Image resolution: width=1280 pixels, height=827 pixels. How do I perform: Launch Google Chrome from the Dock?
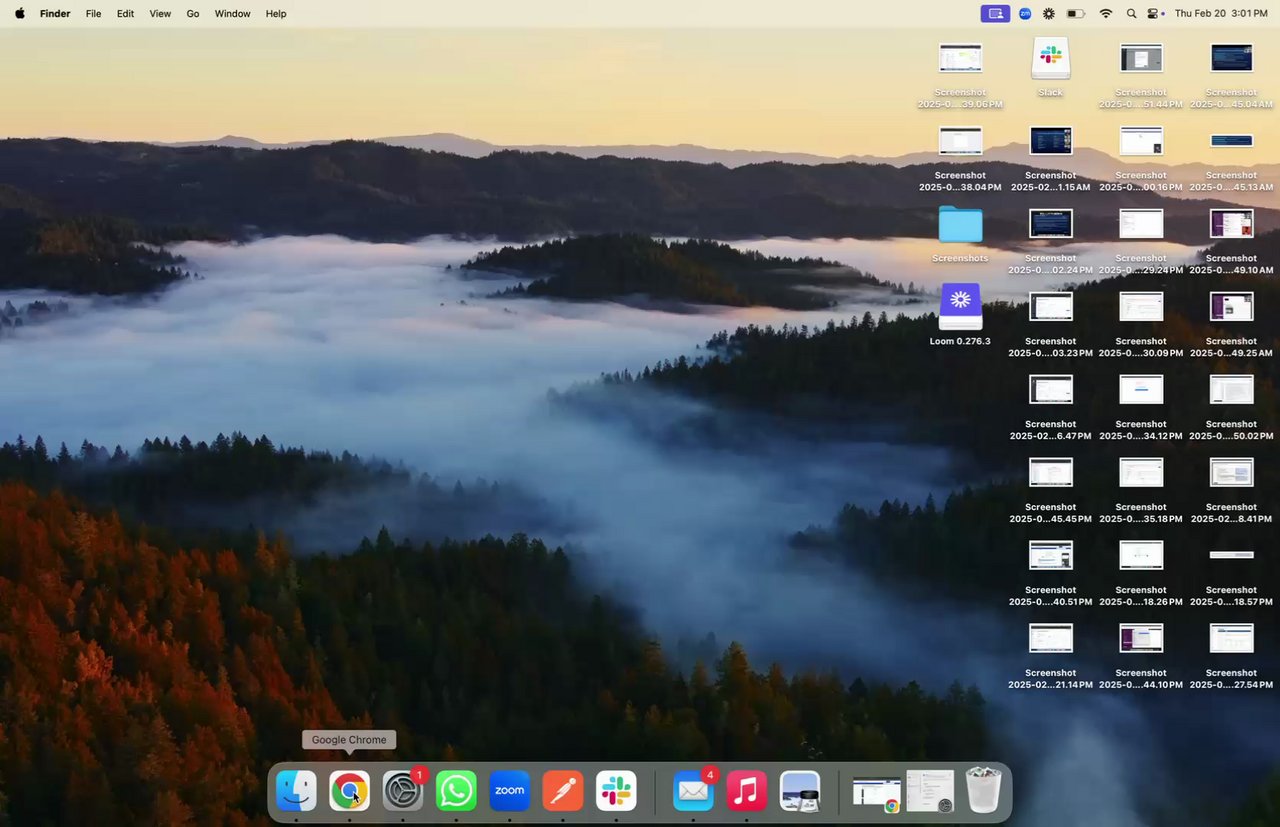click(349, 791)
